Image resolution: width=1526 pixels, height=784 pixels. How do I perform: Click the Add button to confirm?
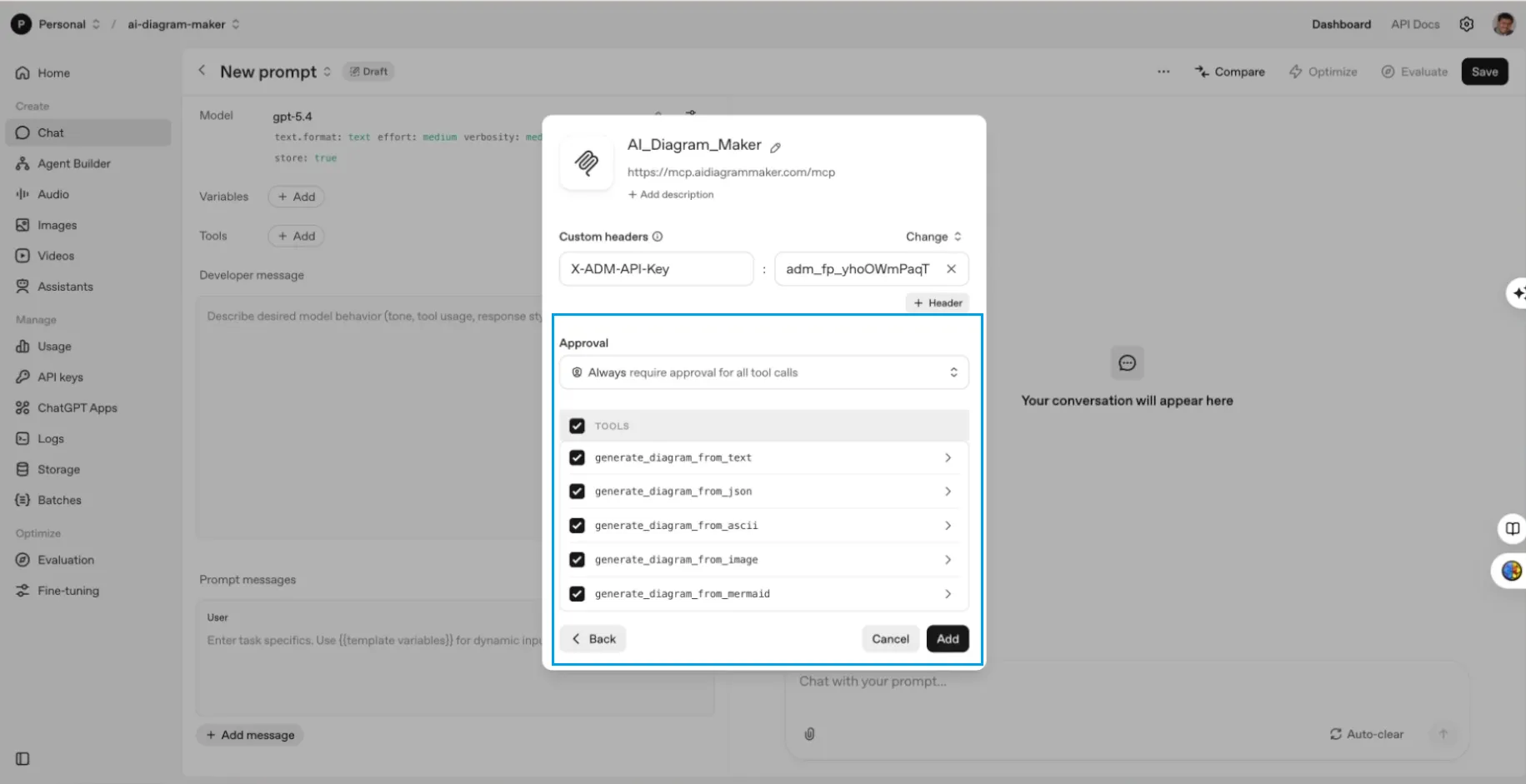click(948, 638)
